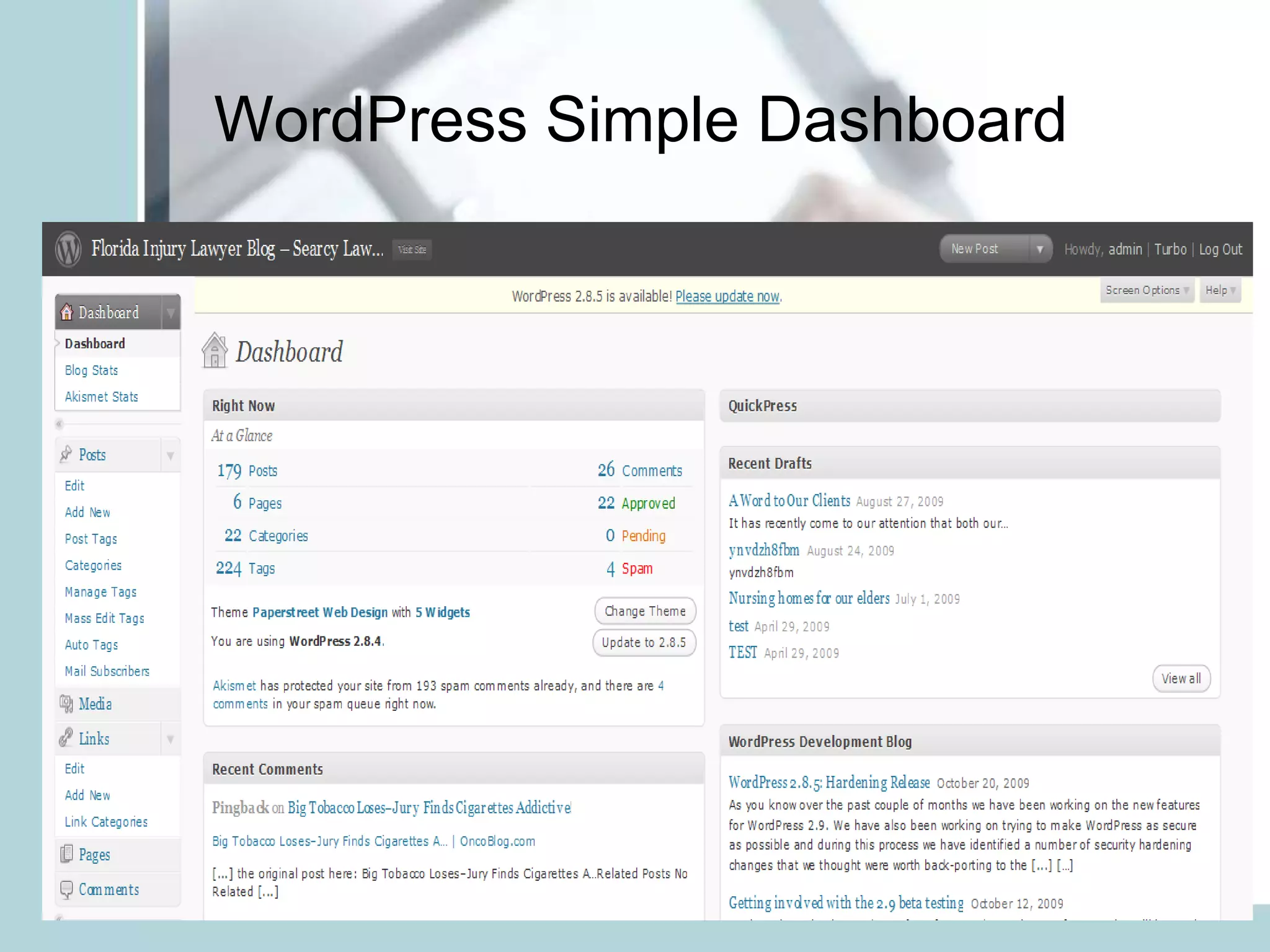Viewport: 1270px width, 952px height.
Task: Click the Dashboard house icon in sidebar
Action: point(66,312)
